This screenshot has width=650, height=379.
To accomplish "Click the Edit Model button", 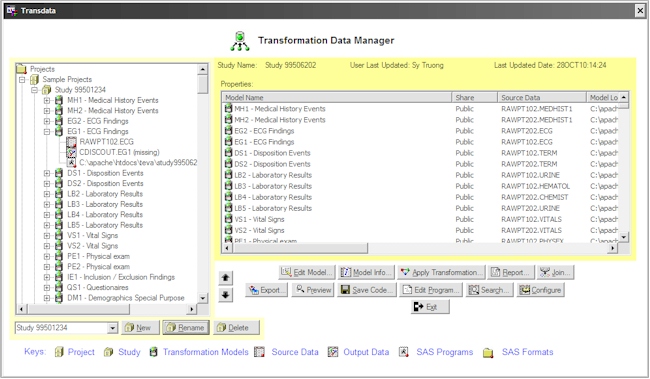I will click(x=307, y=272).
